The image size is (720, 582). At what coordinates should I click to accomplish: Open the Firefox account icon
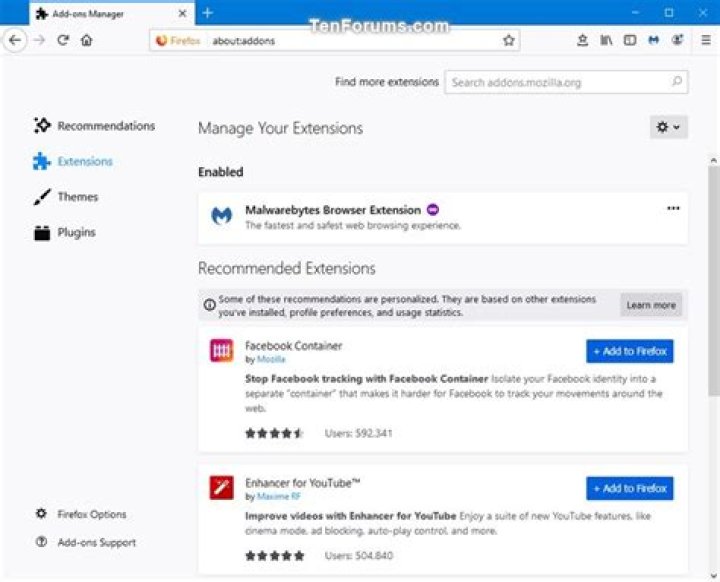click(677, 40)
